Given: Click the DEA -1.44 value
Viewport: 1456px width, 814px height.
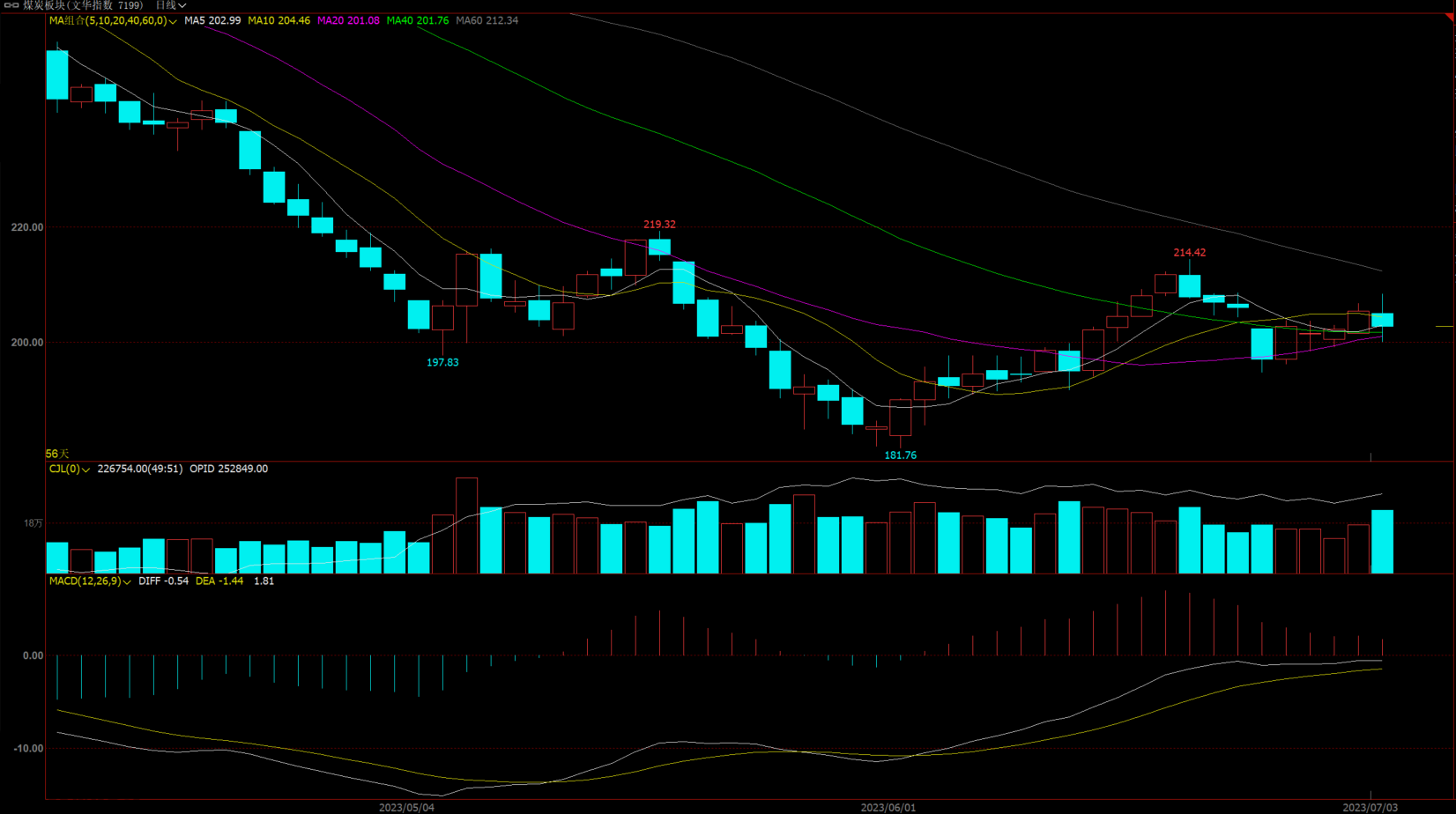Looking at the screenshot, I should (219, 581).
